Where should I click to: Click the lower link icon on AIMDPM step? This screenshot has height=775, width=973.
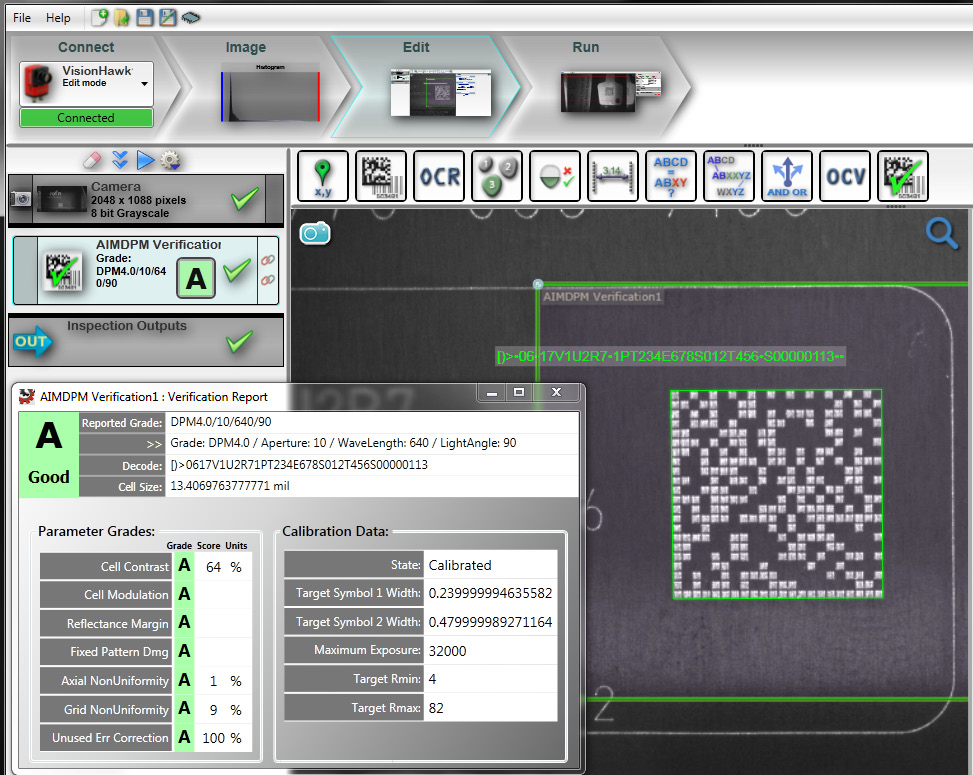pos(267,280)
